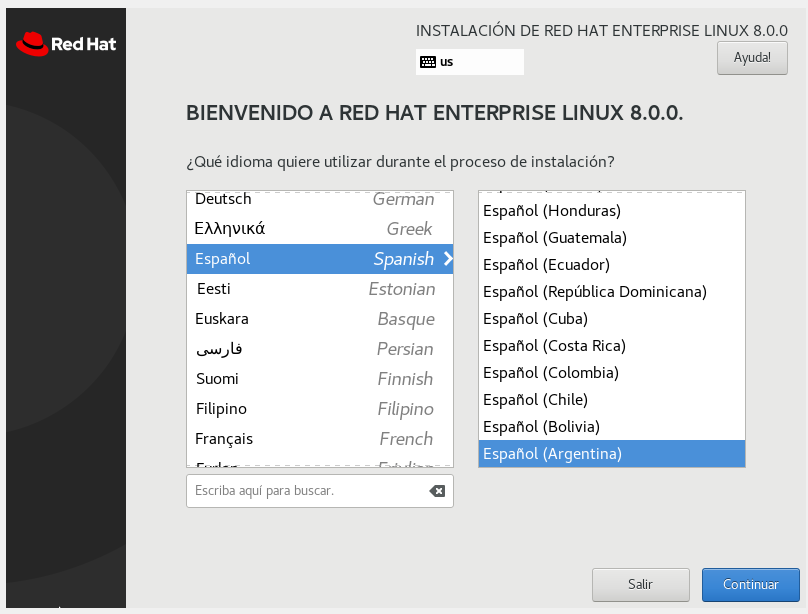Click the arrow chevron on the Español row
Image resolution: width=808 pixels, height=614 pixels.
pos(448,259)
